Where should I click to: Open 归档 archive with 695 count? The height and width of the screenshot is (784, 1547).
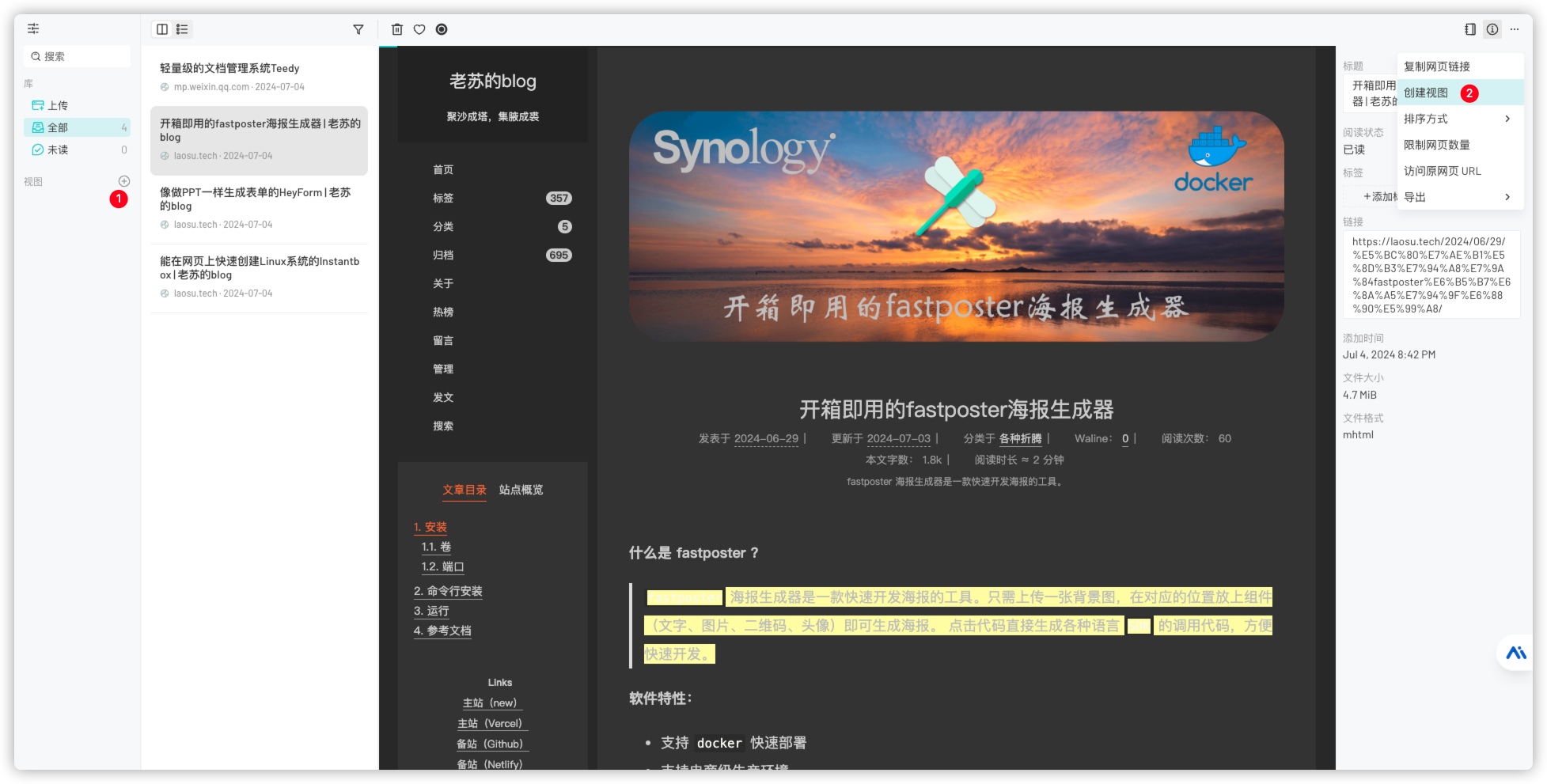[492, 256]
